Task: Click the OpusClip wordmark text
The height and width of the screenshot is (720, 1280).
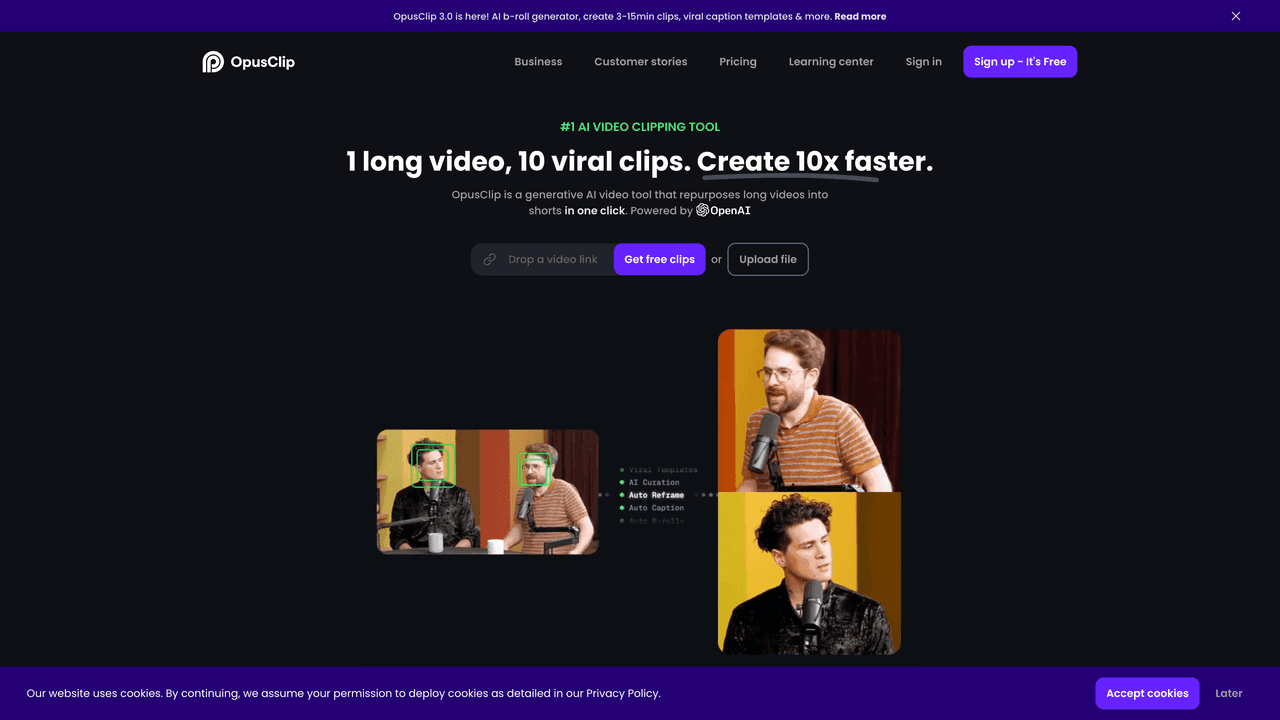Action: click(263, 62)
